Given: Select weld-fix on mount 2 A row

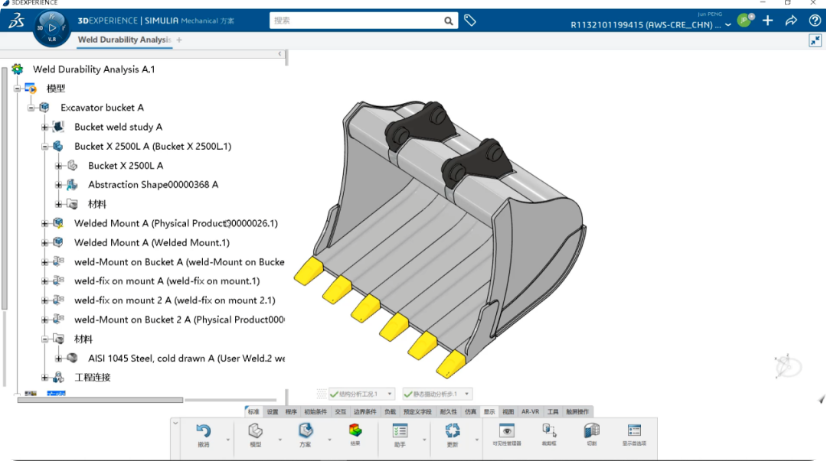Looking at the screenshot, I should [174, 300].
